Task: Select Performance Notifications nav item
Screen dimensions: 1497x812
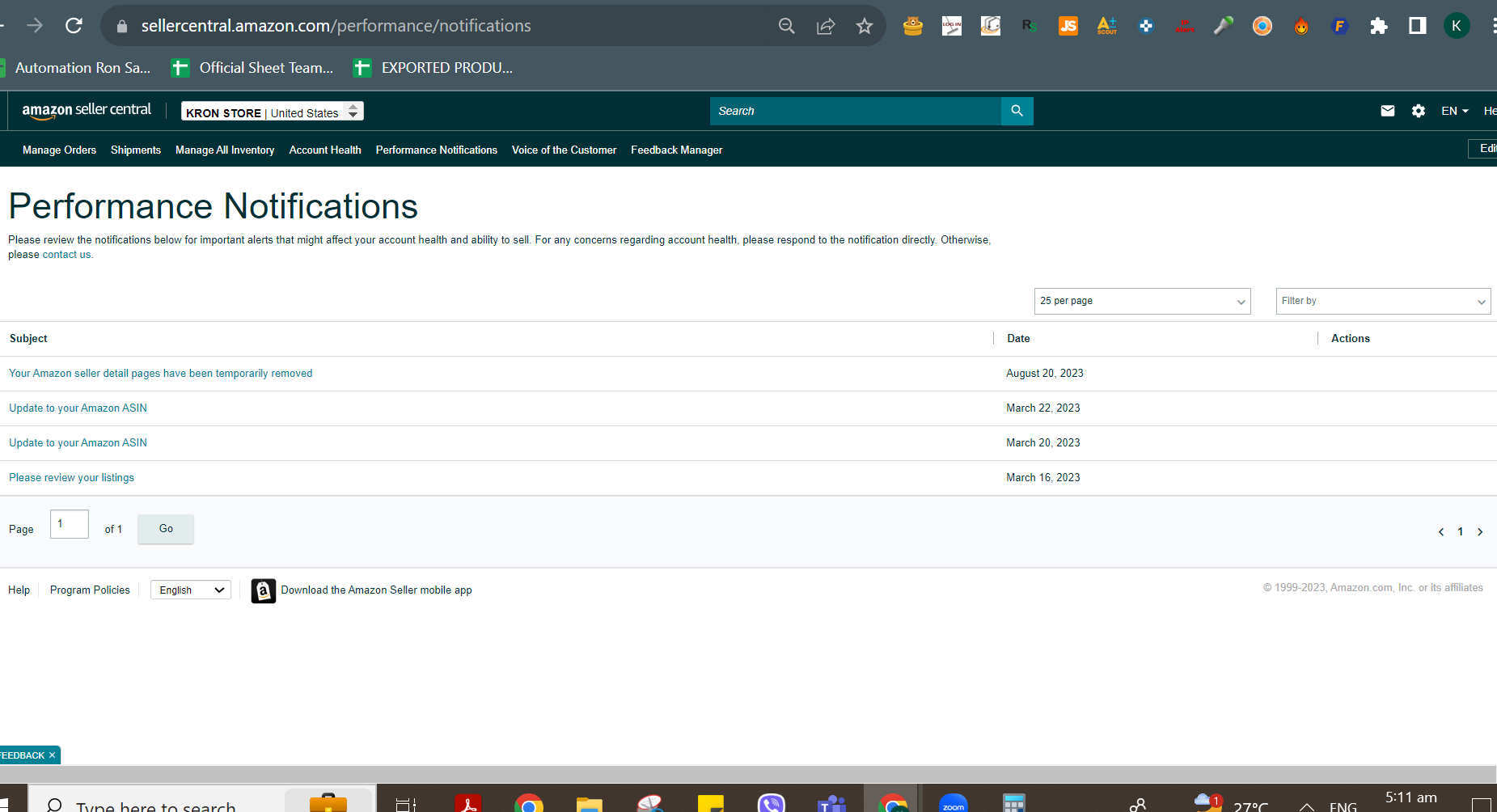Action: coord(437,150)
